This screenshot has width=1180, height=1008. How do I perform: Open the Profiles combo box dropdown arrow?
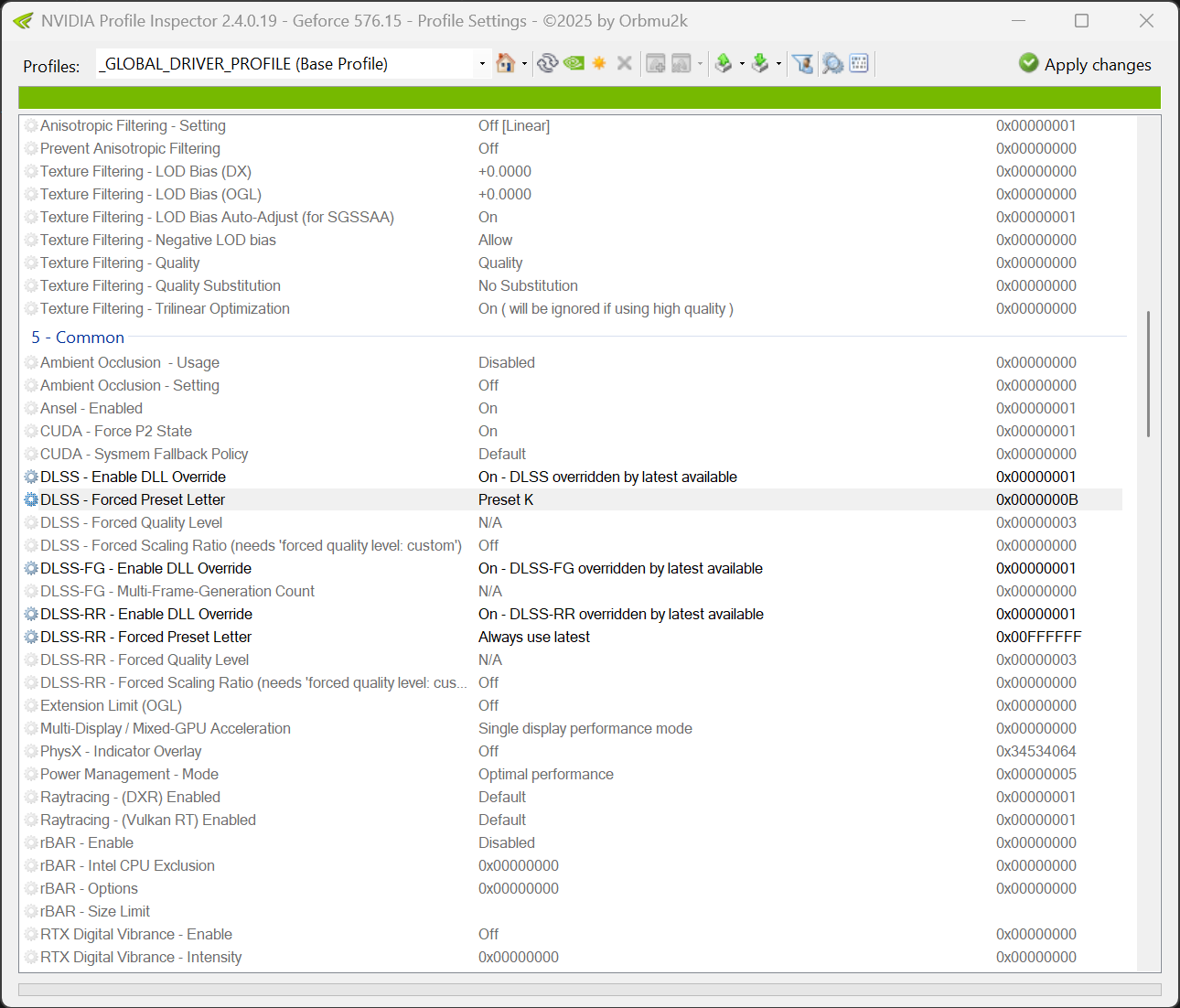[x=482, y=64]
